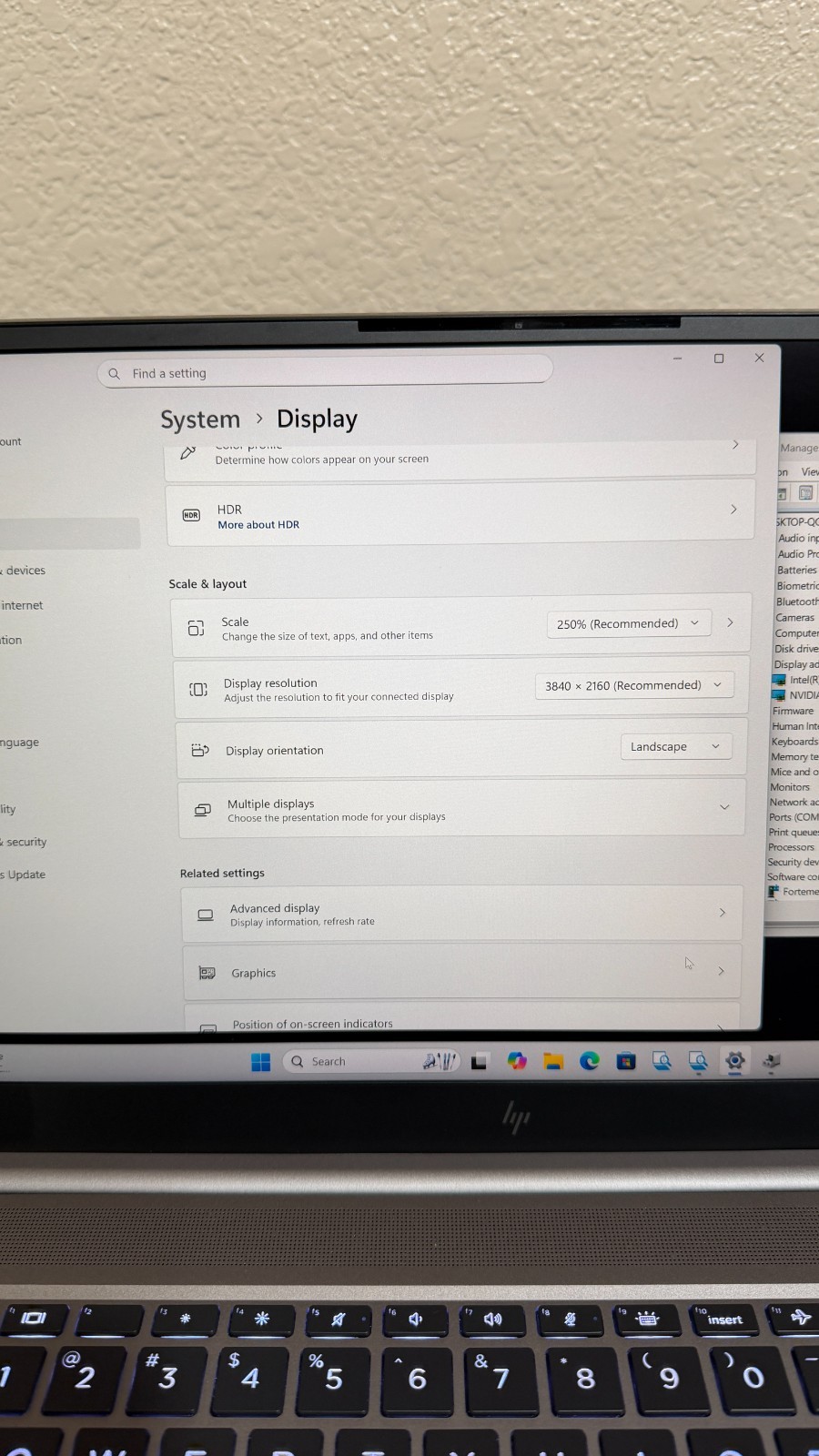The height and width of the screenshot is (1456, 819).
Task: Select the language sidebar item
Action: pyautogui.click(x=19, y=743)
